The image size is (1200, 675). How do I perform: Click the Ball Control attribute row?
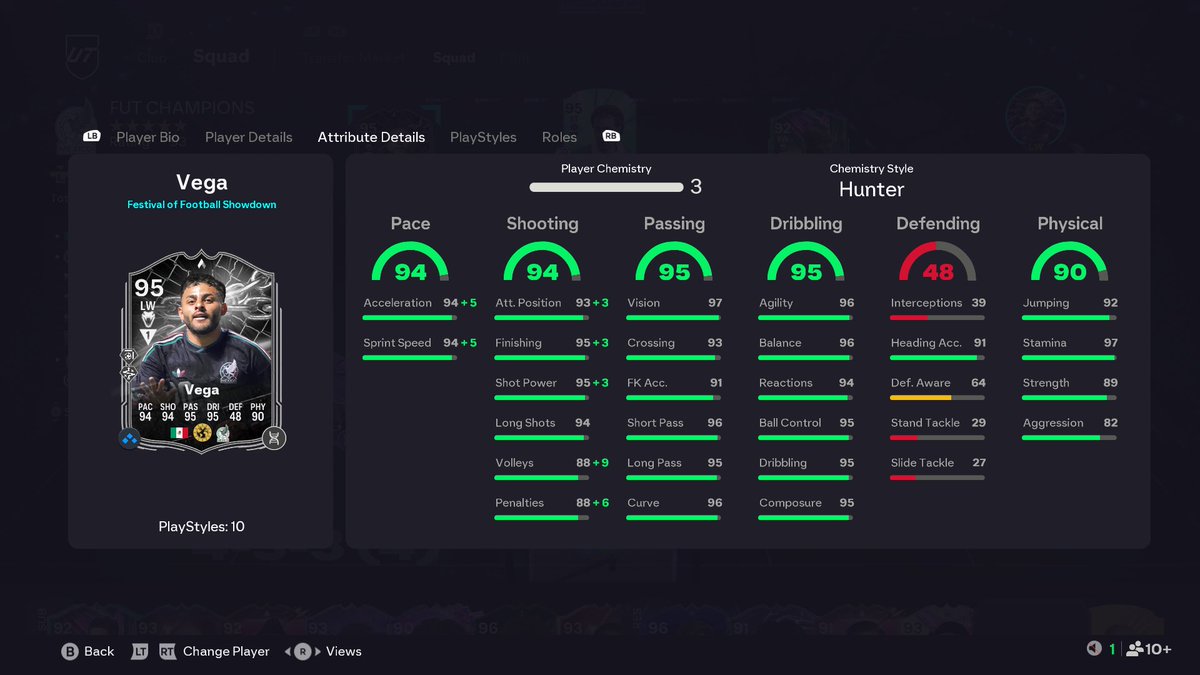tap(806, 427)
